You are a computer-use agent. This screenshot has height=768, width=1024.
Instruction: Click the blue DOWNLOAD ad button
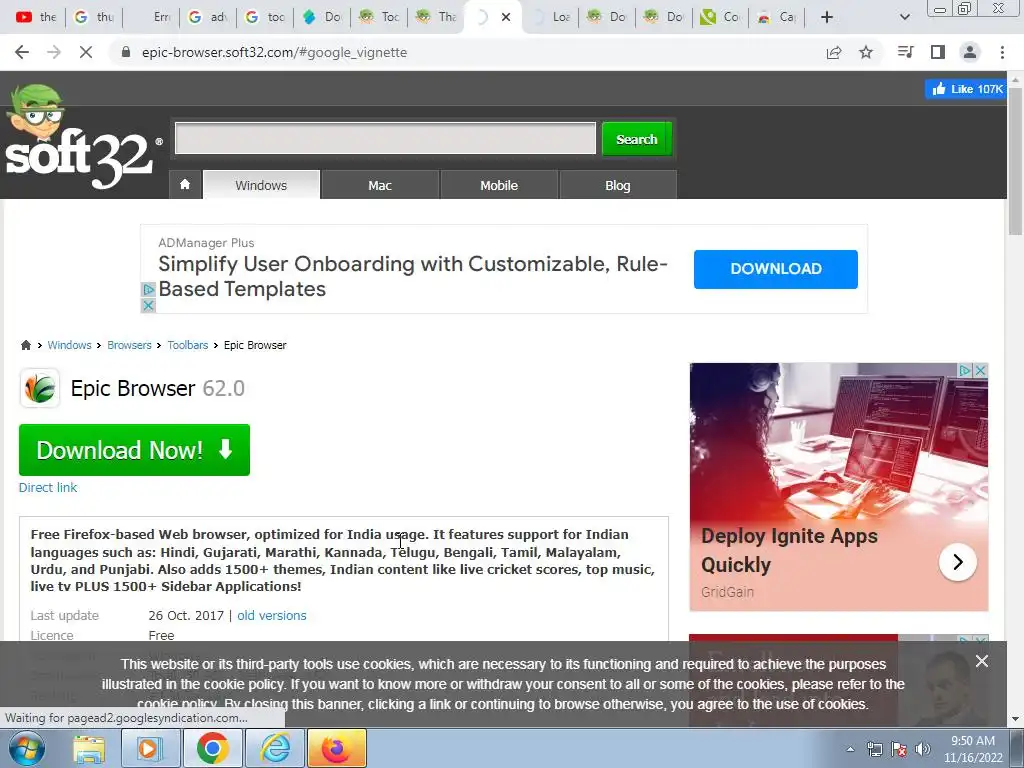point(776,269)
